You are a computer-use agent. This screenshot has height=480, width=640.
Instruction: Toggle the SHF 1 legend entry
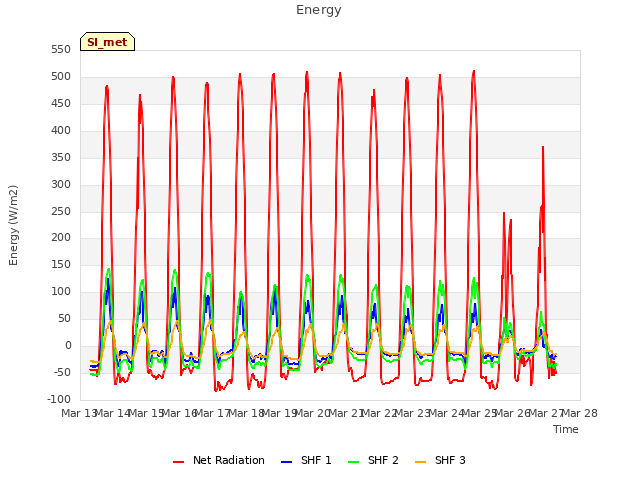(x=306, y=460)
